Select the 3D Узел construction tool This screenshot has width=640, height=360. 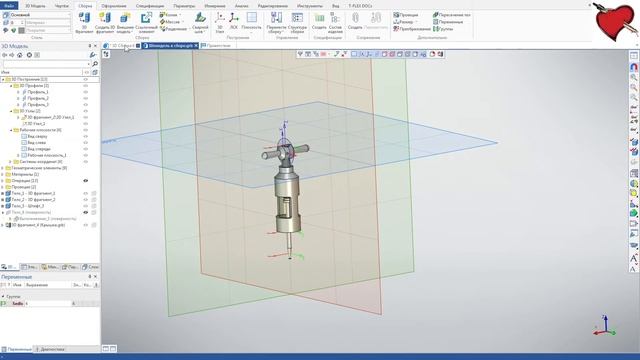(220, 22)
